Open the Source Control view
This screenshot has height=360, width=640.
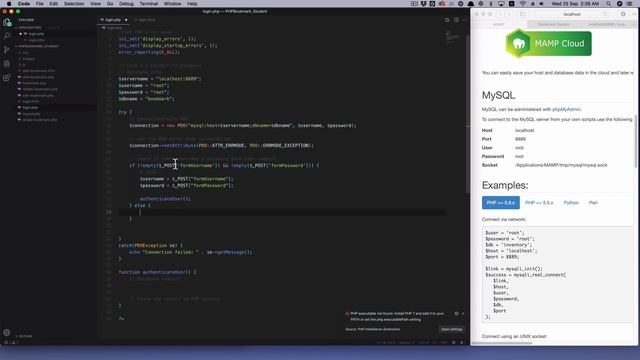pos(7,50)
